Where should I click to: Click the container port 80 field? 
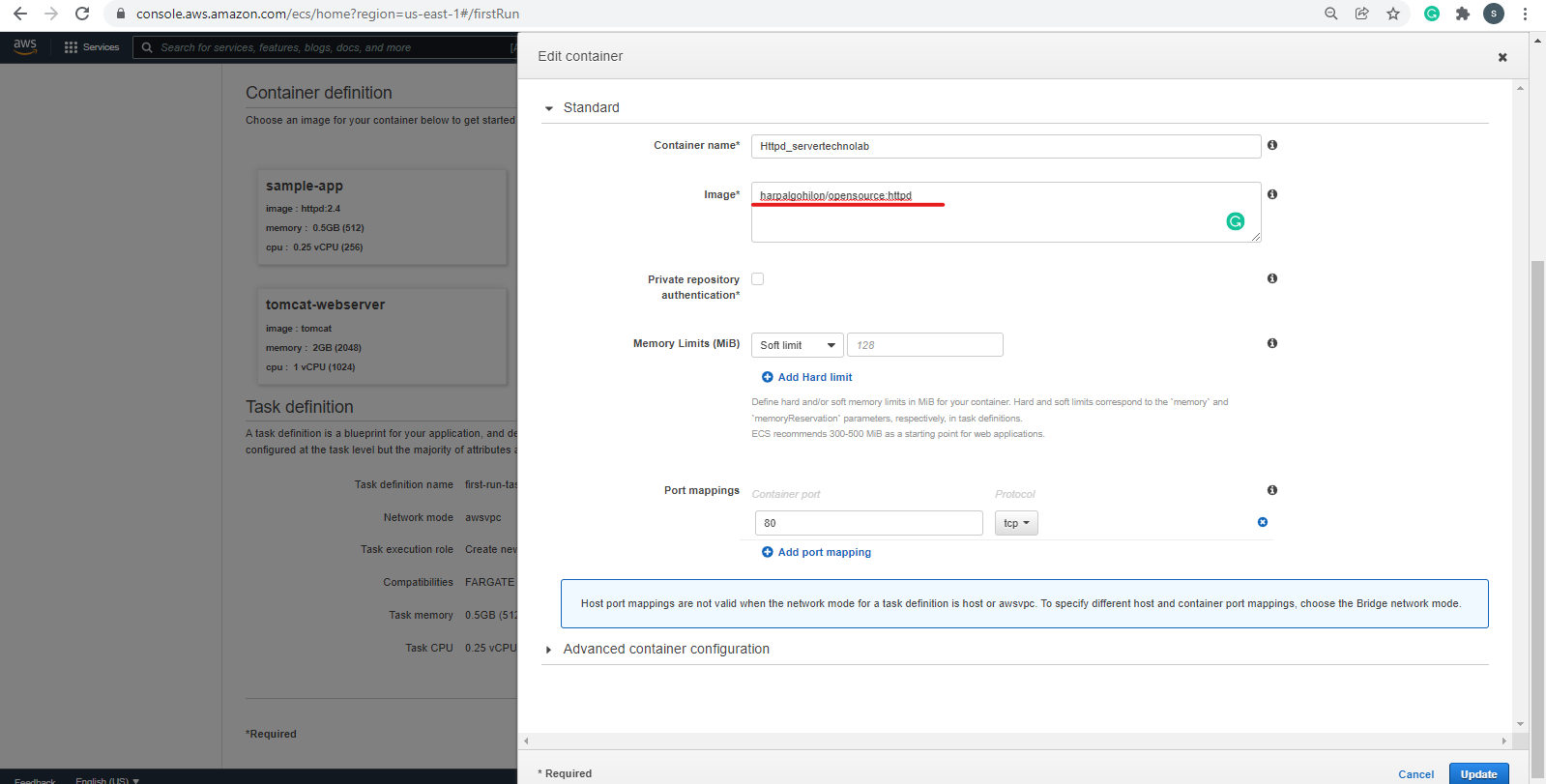(869, 523)
